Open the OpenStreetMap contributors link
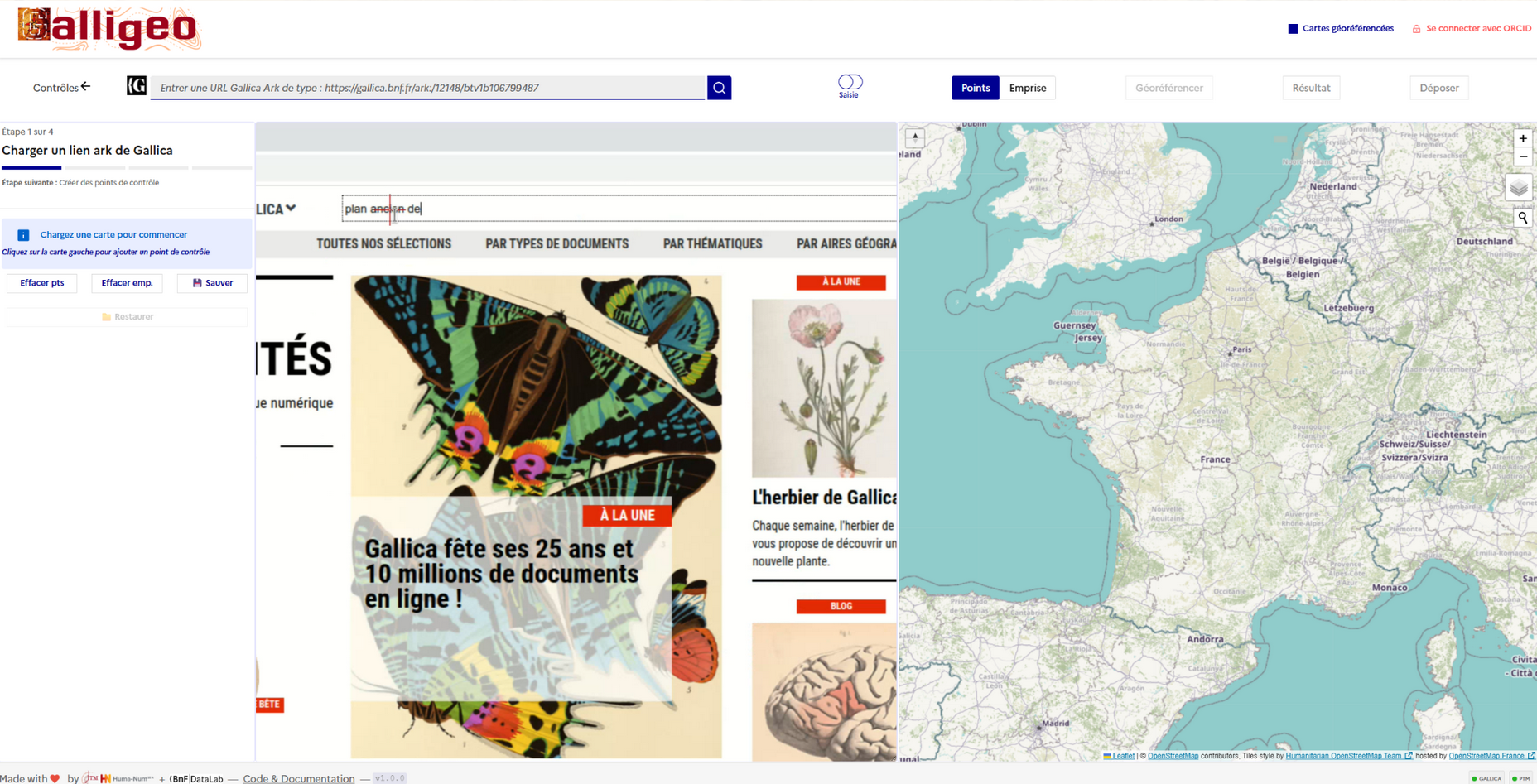Image resolution: width=1537 pixels, height=784 pixels. [x=1173, y=756]
